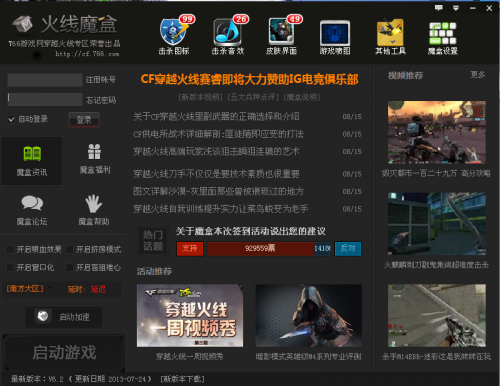Open the title bar dropdown menu arrow
This screenshot has width=500, height=386.
(456, 8)
